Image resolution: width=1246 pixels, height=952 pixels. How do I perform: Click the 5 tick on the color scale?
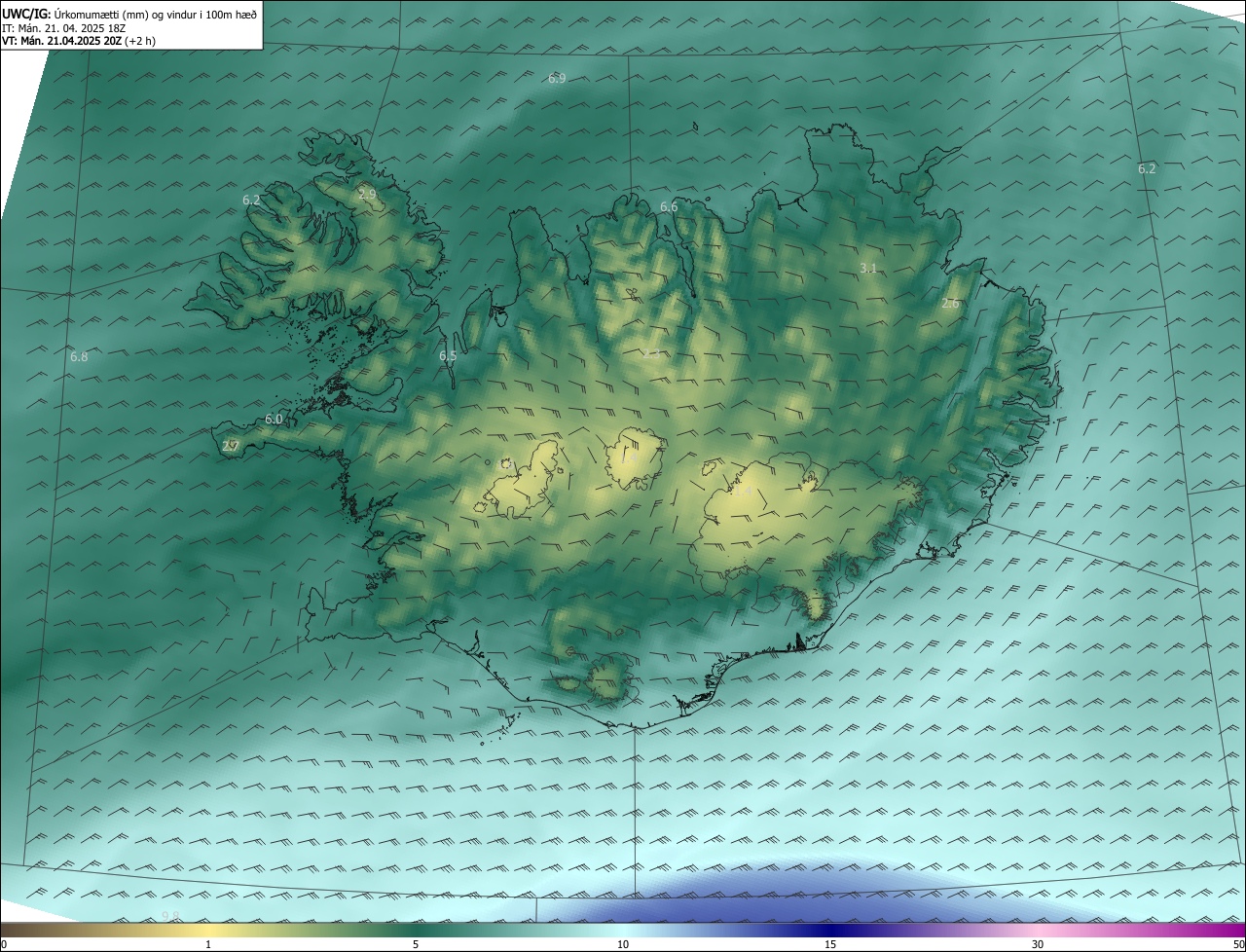tap(416, 944)
